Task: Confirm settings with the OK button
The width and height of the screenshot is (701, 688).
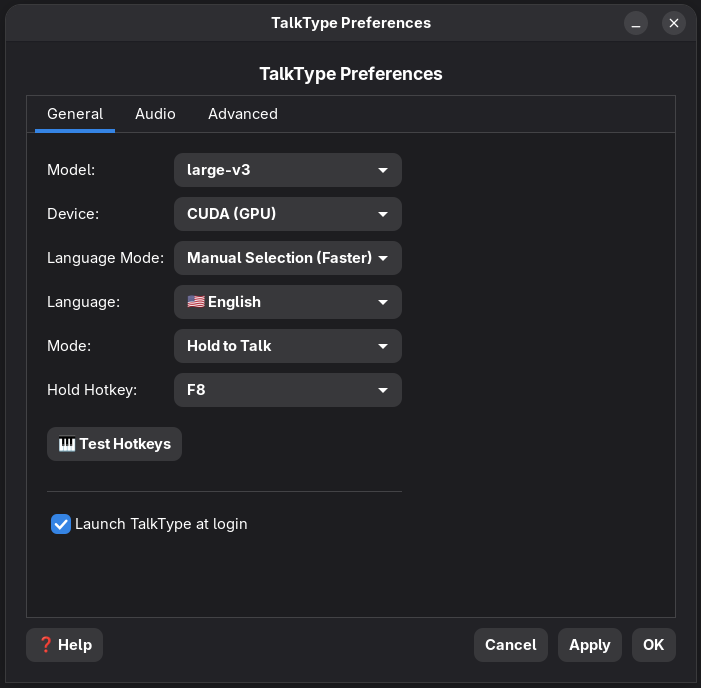Action: click(654, 645)
